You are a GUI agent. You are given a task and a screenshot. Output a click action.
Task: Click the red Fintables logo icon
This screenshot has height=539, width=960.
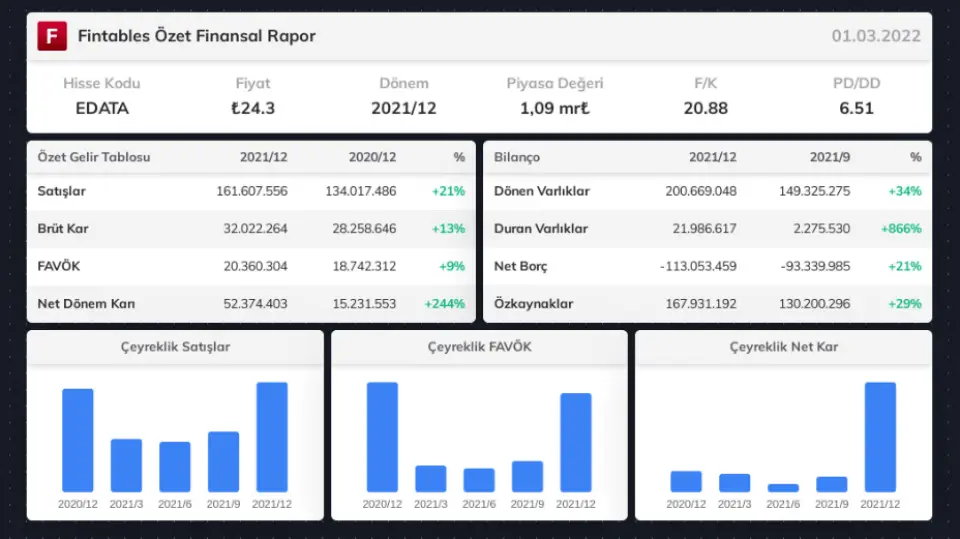coord(51,36)
